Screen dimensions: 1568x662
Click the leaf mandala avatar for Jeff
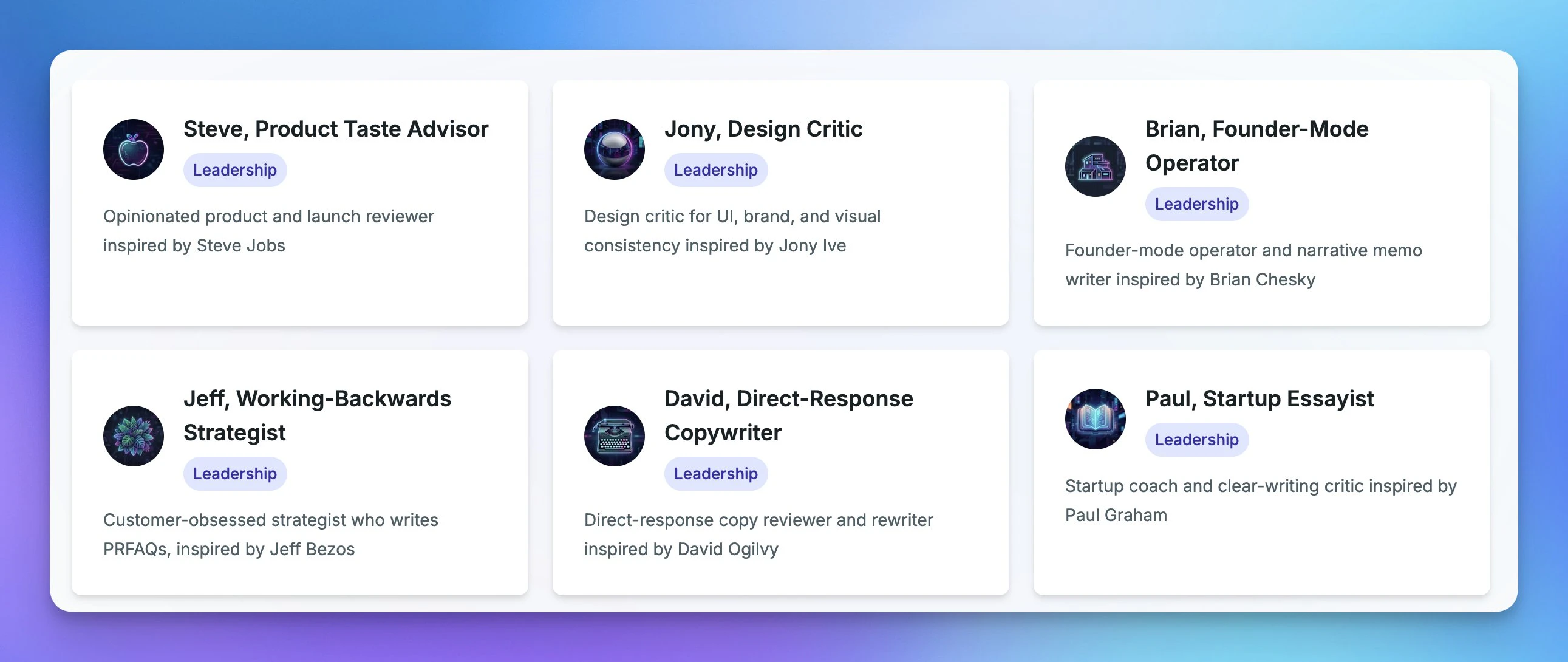point(134,436)
